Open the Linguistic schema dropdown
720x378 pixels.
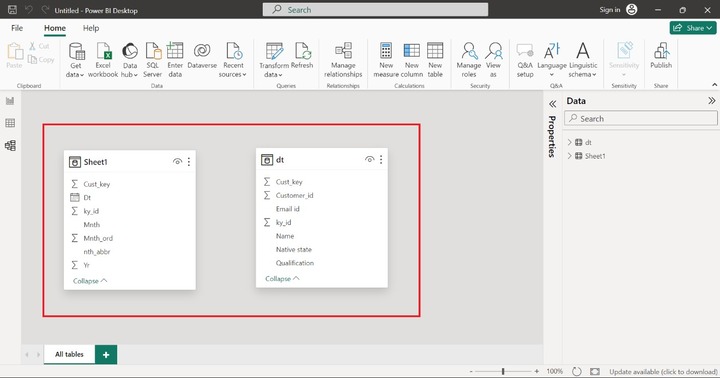pyautogui.click(x=583, y=60)
